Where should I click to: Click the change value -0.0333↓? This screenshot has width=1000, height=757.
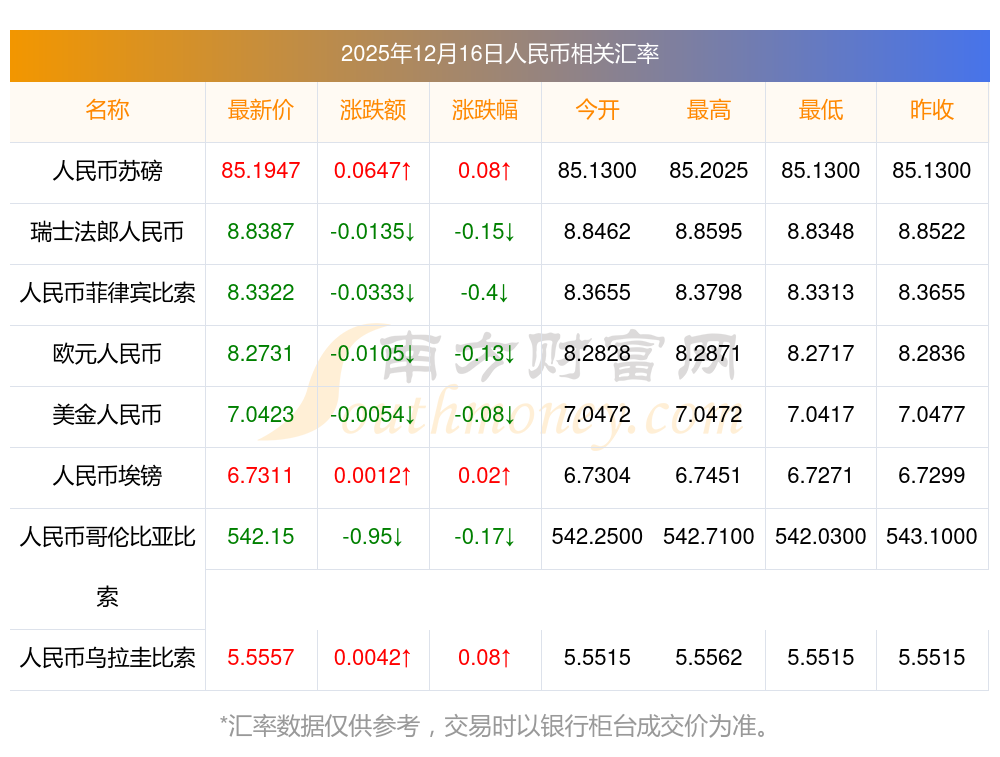(x=373, y=292)
